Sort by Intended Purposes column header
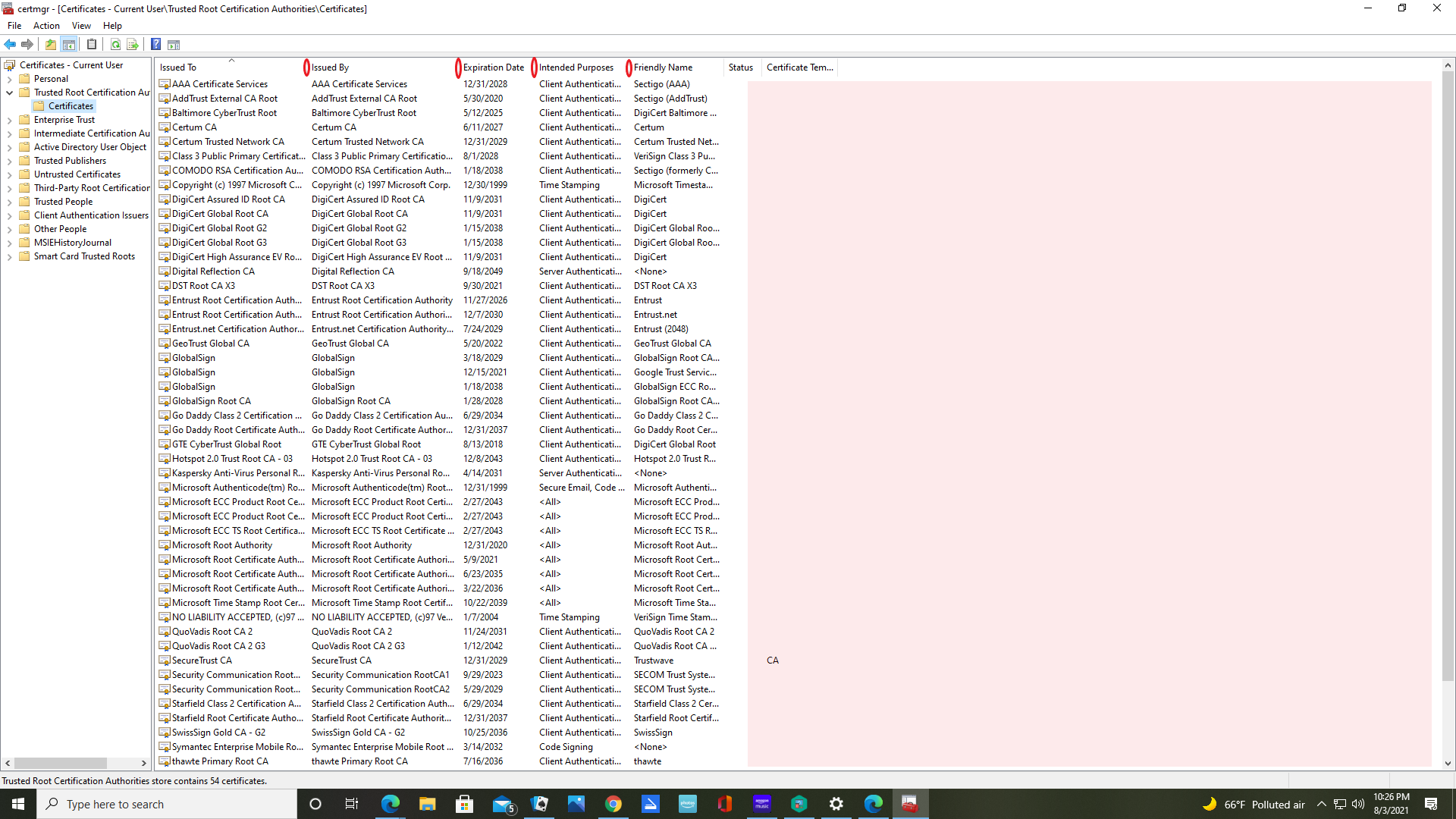The width and height of the screenshot is (1456, 819). pos(582,67)
